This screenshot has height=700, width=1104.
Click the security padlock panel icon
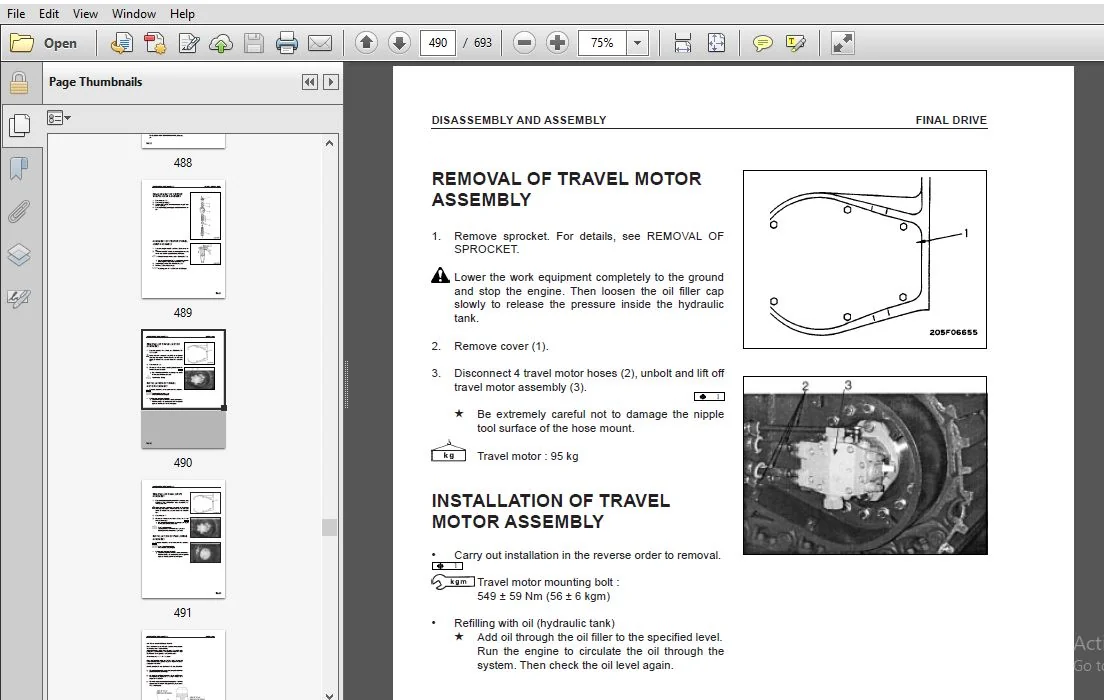click(x=19, y=83)
